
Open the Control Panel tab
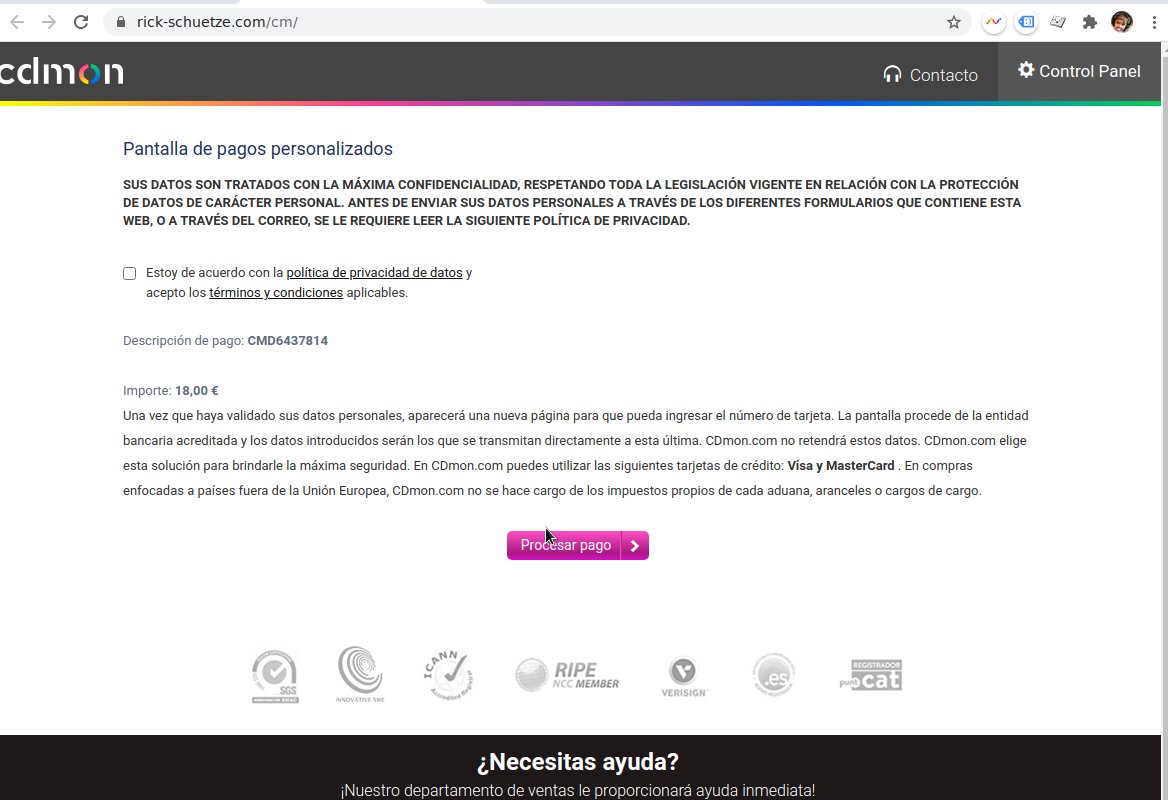(1079, 72)
